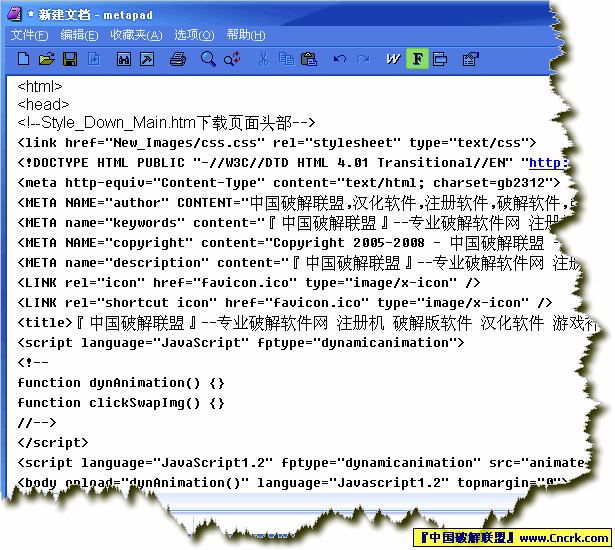
Task: Toggle word wrap W button
Action: click(393, 59)
